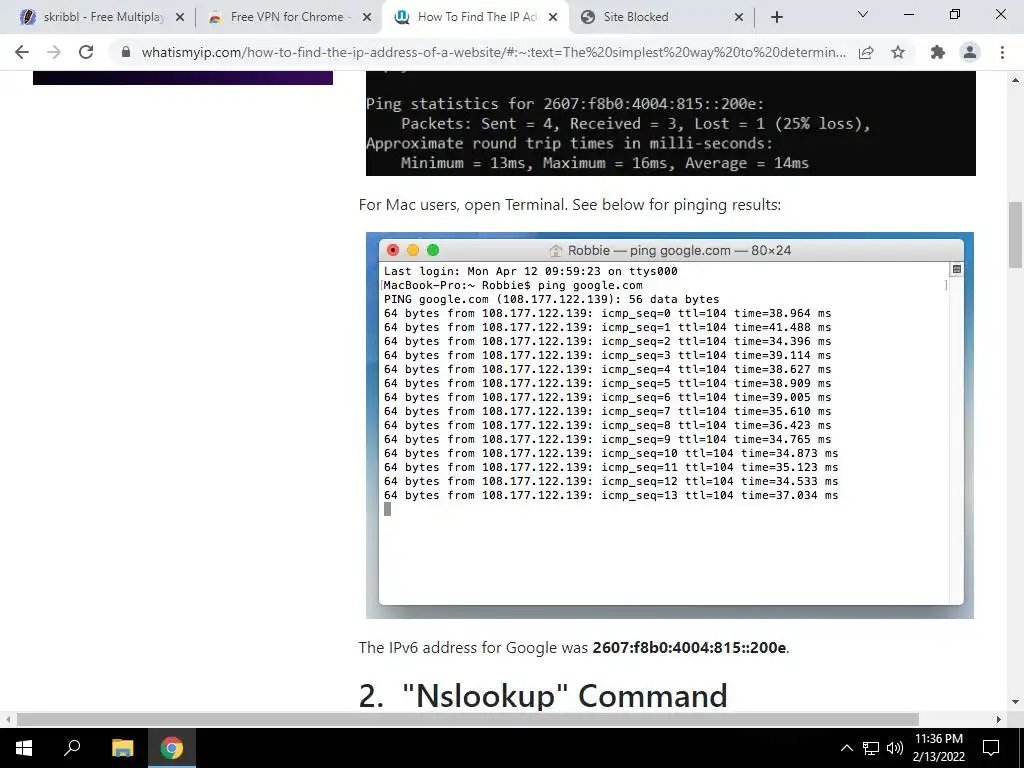This screenshot has height=768, width=1024.
Task: Click the Windows ping statistics image
Action: pyautogui.click(x=671, y=123)
